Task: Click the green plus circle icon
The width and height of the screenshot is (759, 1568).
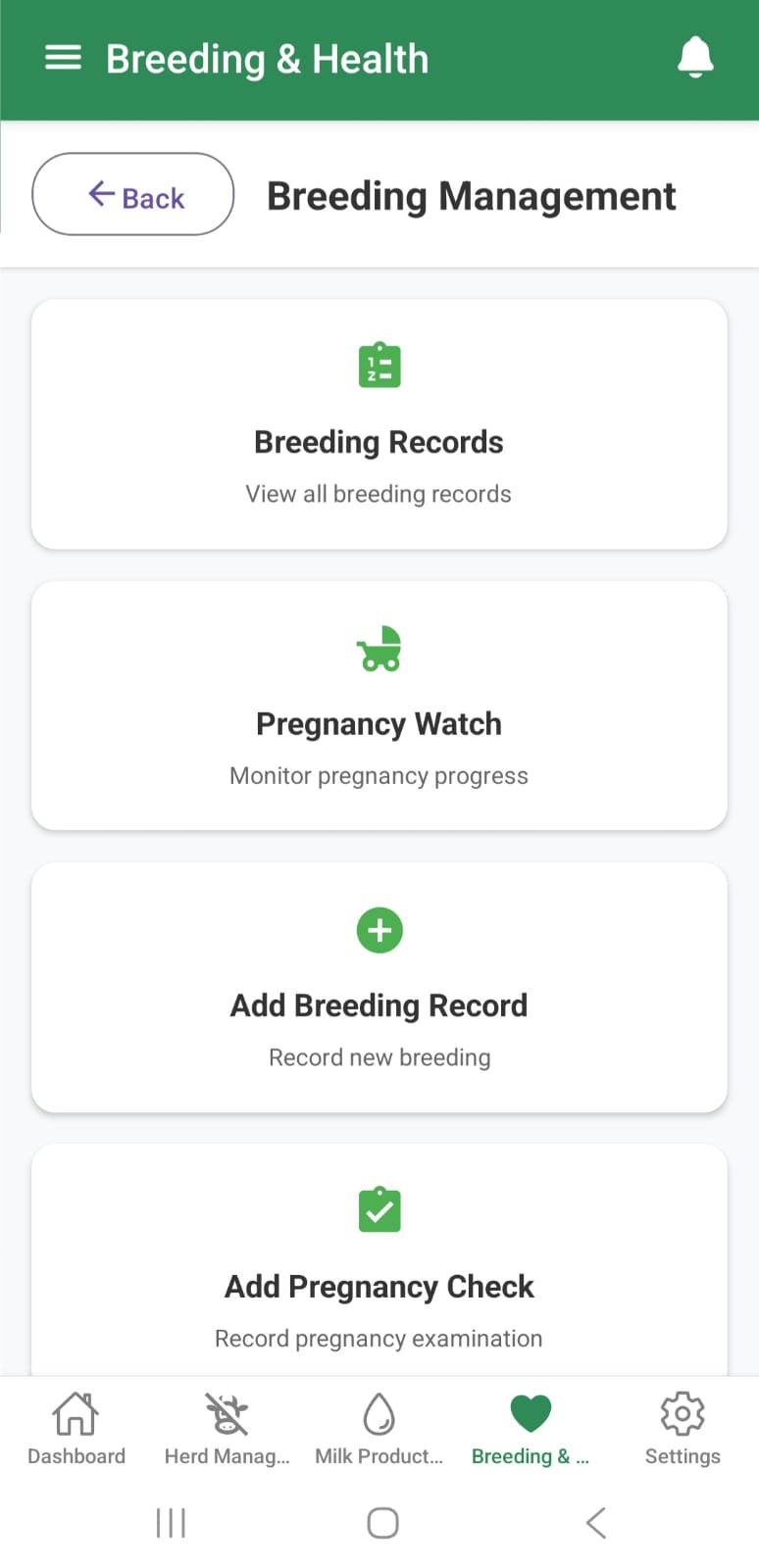Action: [x=379, y=930]
